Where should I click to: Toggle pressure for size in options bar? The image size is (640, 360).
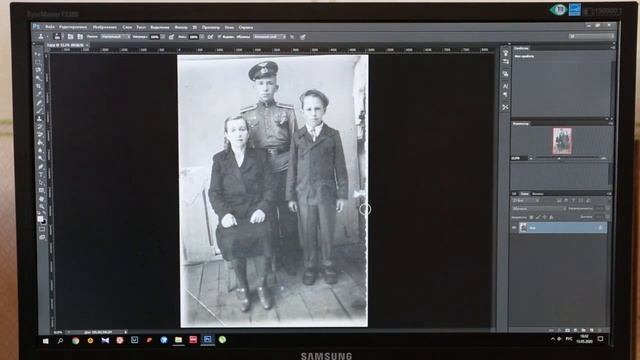(302, 37)
